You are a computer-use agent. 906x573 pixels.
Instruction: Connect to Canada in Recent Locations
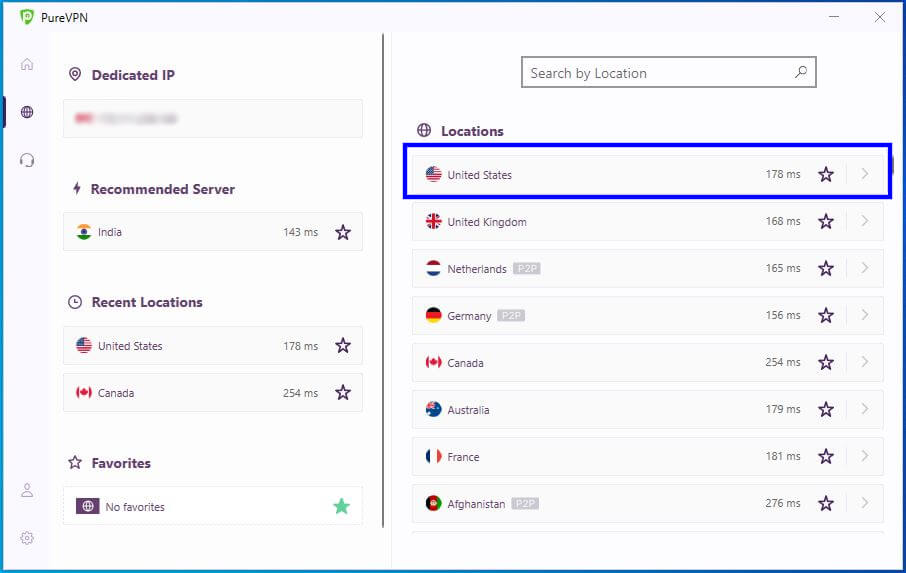[x=213, y=392]
